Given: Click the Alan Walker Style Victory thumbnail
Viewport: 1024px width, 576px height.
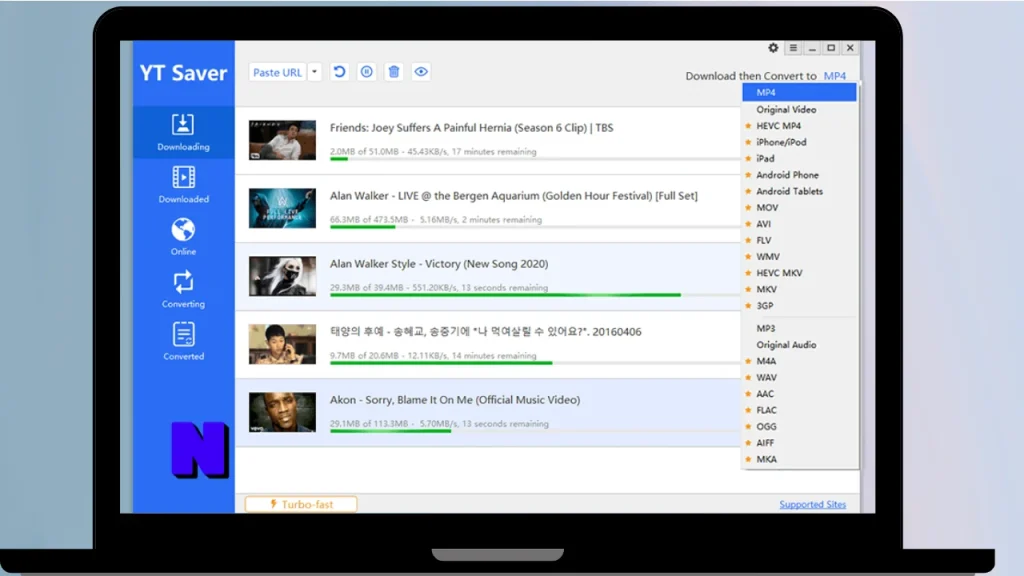Looking at the screenshot, I should pyautogui.click(x=282, y=276).
